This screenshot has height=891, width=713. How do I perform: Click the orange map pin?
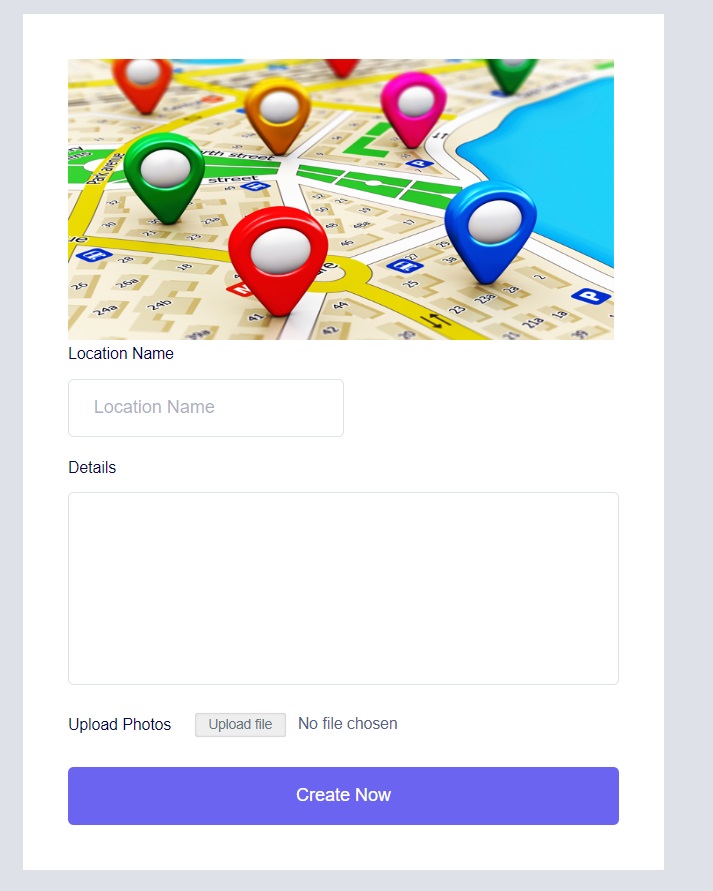point(278,115)
